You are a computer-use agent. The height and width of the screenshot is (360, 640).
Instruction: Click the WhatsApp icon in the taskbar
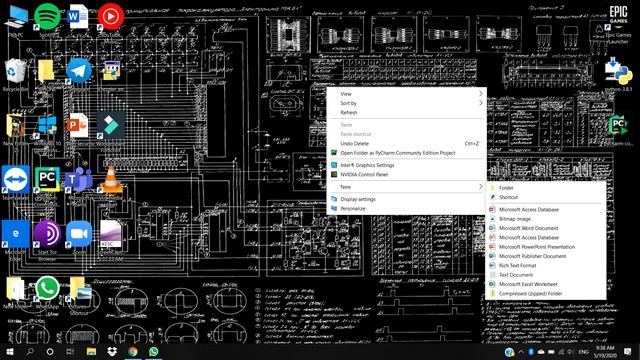153,351
